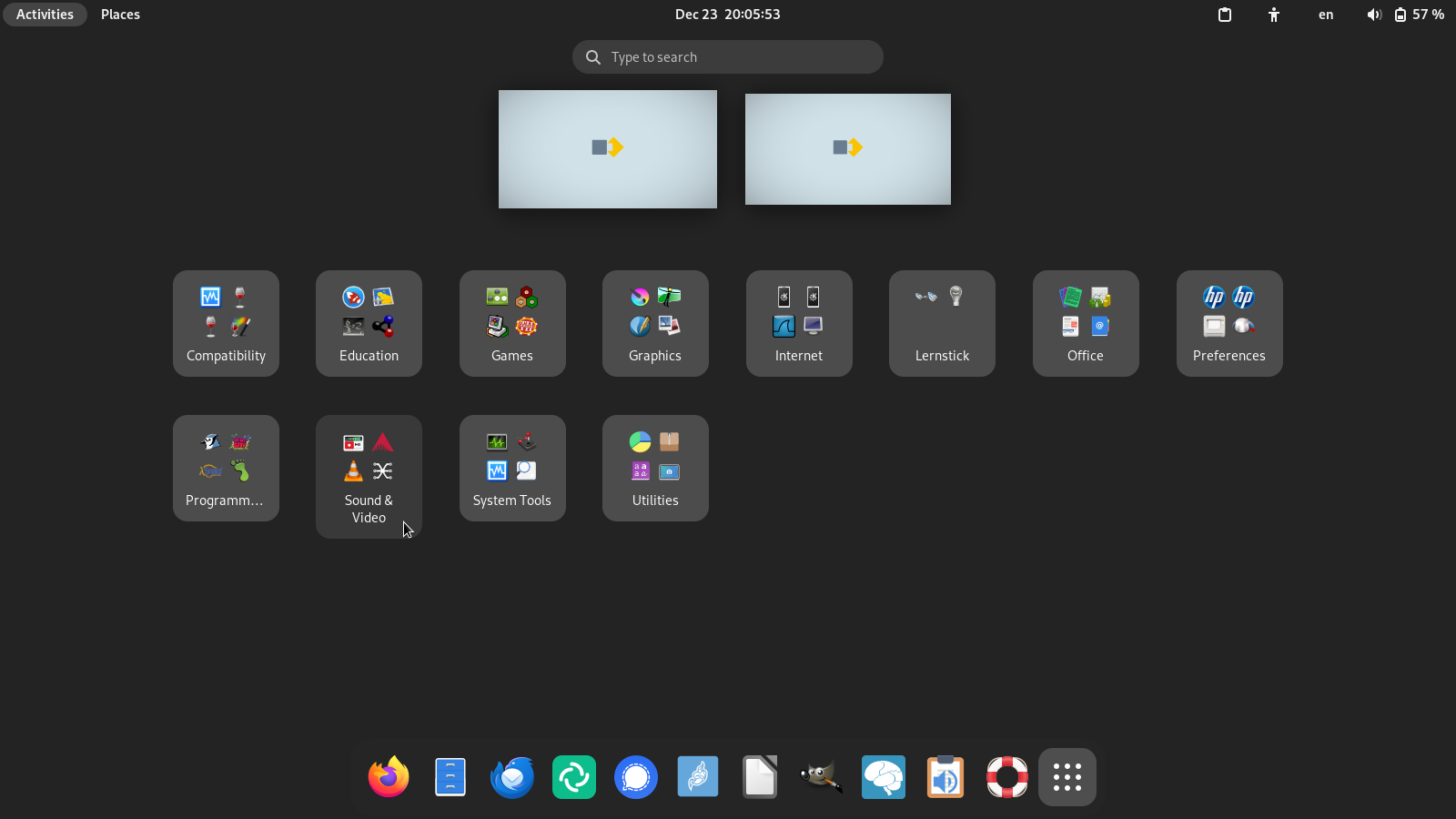Viewport: 1456px width, 819px height.
Task: Open the Lernstick app folder
Action: [942, 323]
